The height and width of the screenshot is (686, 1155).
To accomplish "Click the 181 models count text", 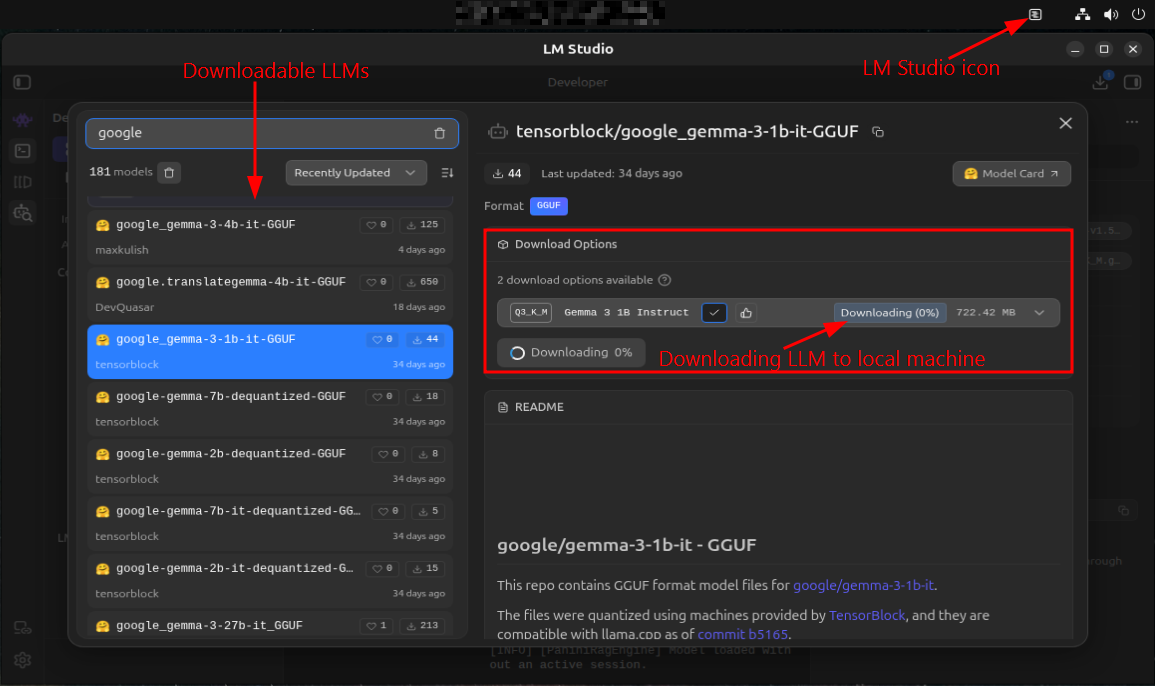I will [121, 172].
